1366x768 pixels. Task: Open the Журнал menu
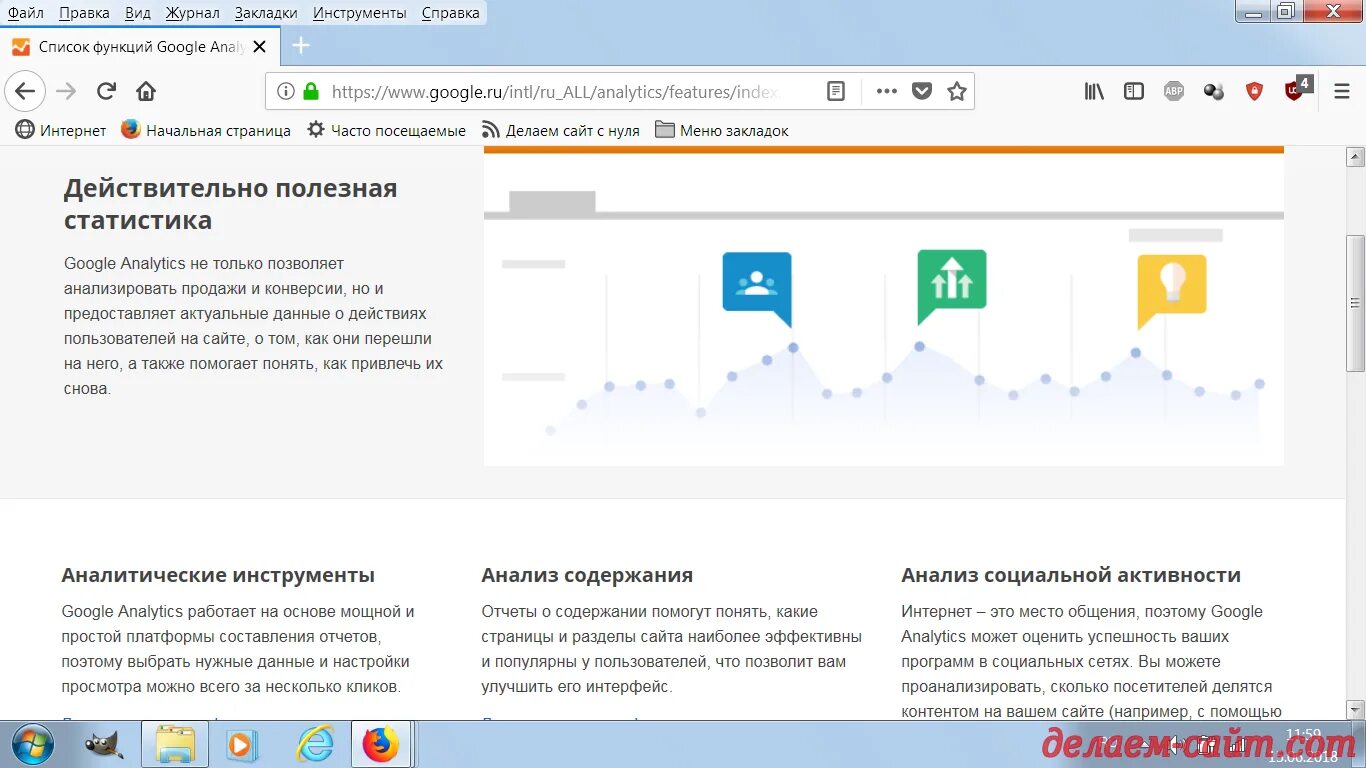tap(192, 13)
